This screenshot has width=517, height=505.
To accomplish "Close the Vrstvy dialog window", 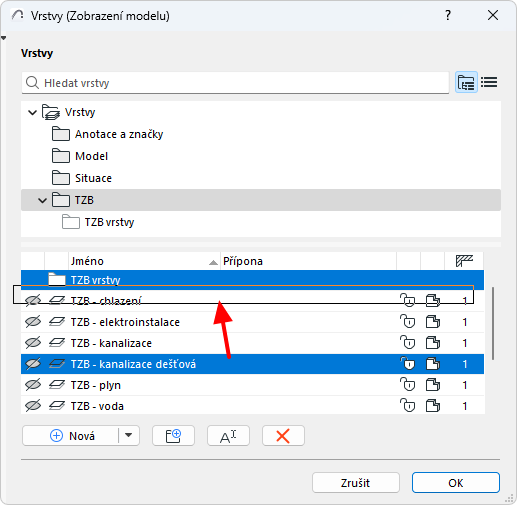I will point(493,15).
